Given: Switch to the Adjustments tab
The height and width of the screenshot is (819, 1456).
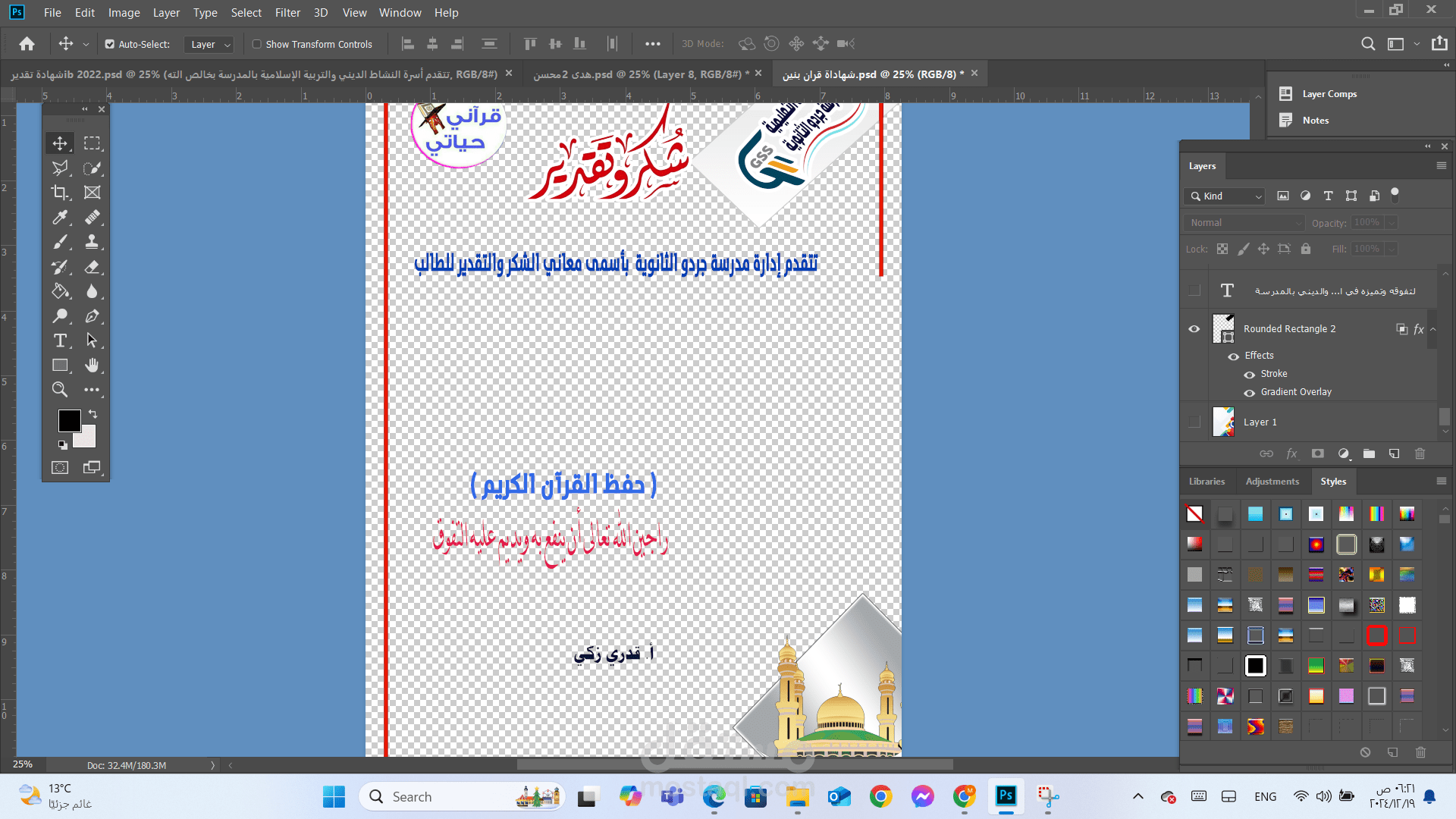Looking at the screenshot, I should [x=1272, y=482].
